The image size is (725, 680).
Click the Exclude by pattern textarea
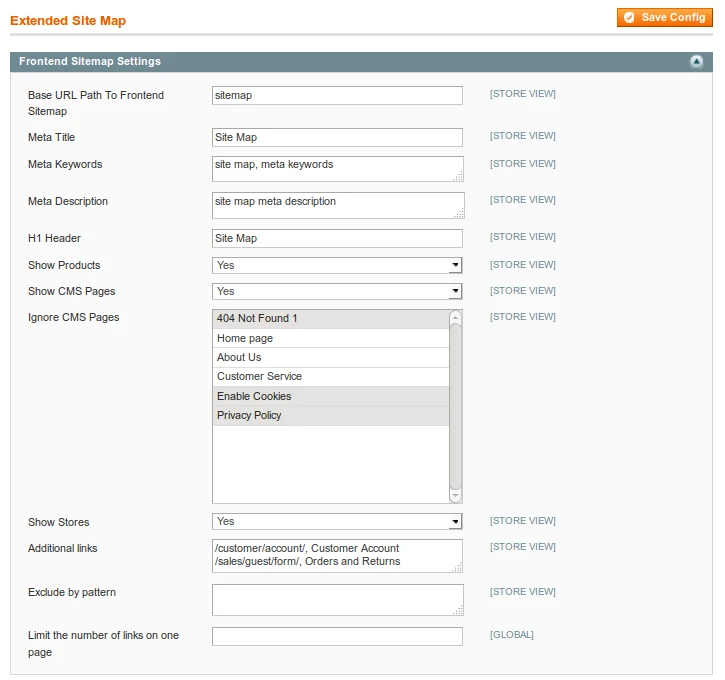click(x=337, y=599)
